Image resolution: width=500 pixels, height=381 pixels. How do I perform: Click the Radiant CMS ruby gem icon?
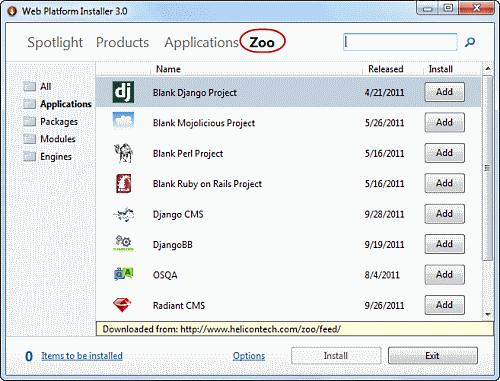tap(122, 305)
